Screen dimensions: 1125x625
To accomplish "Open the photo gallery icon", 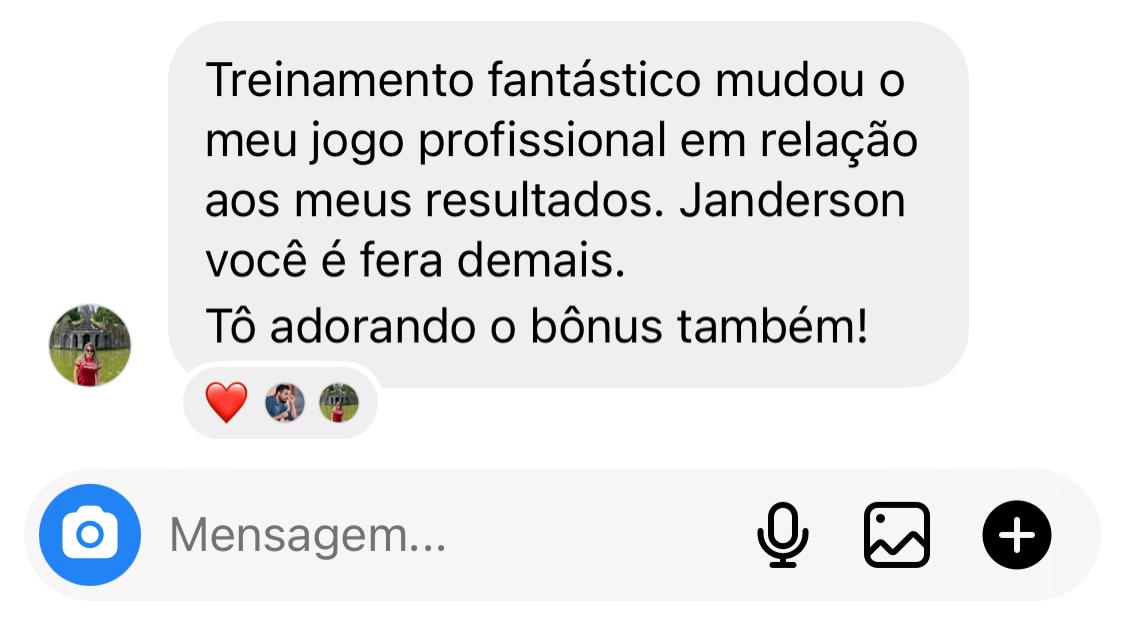I will click(x=897, y=535).
